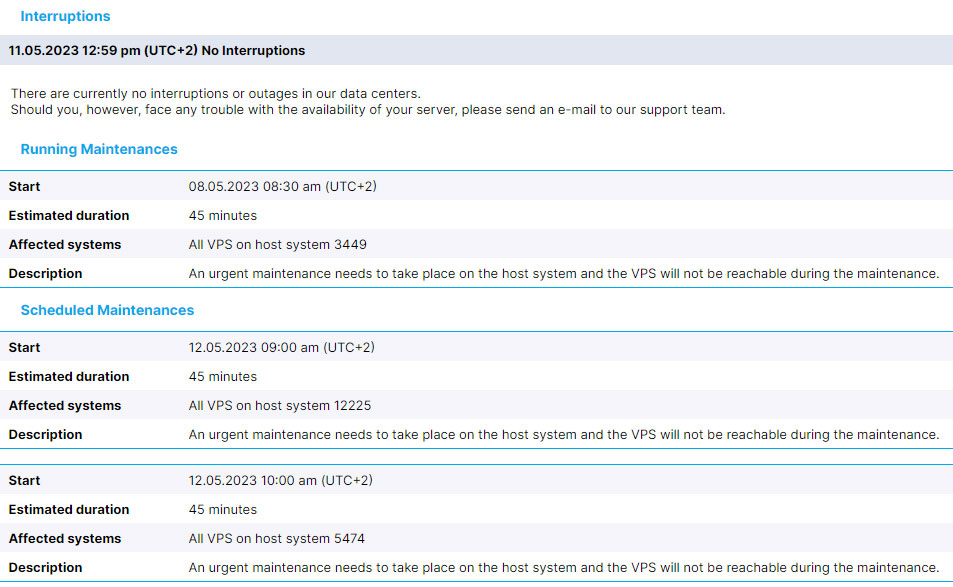The image size is (953, 587).
Task: Click the description text for host 3449 maintenance
Action: click(x=564, y=274)
